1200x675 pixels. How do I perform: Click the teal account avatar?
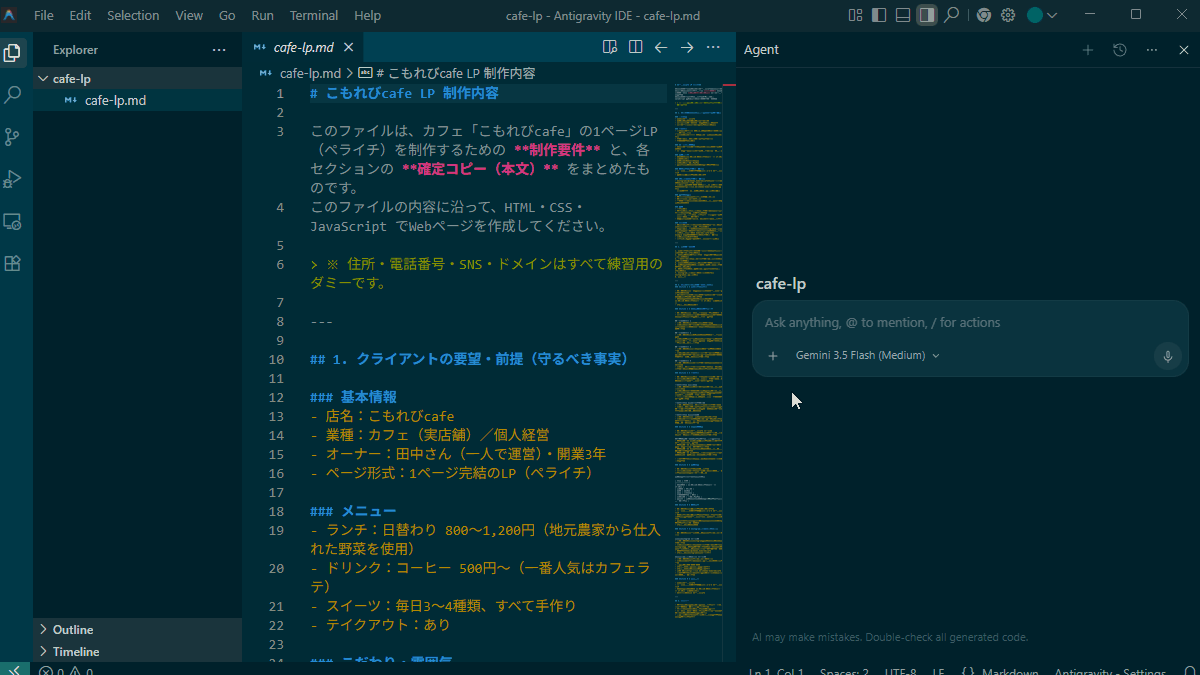point(1035,15)
